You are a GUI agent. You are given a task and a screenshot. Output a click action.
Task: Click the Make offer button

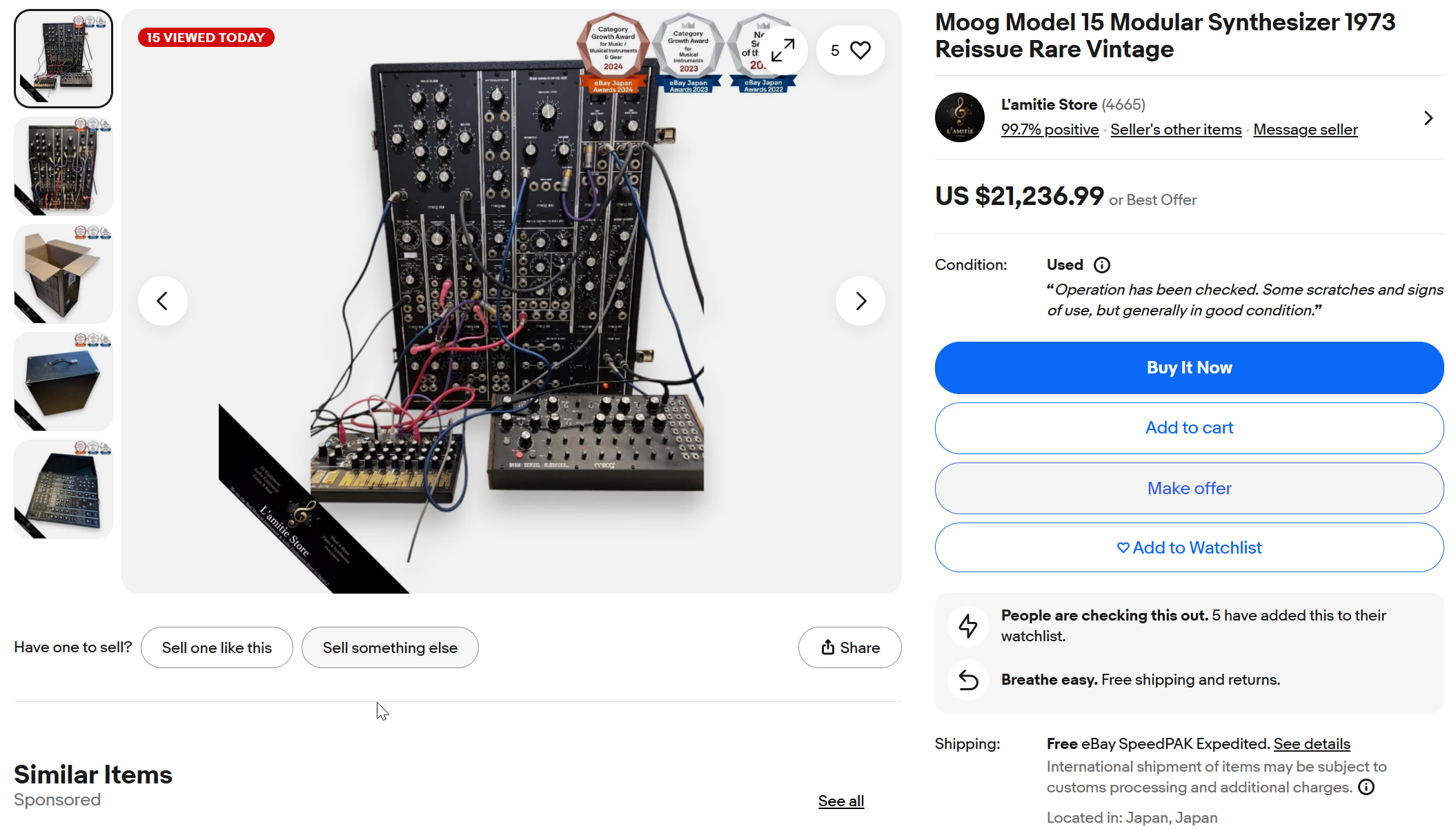point(1189,488)
